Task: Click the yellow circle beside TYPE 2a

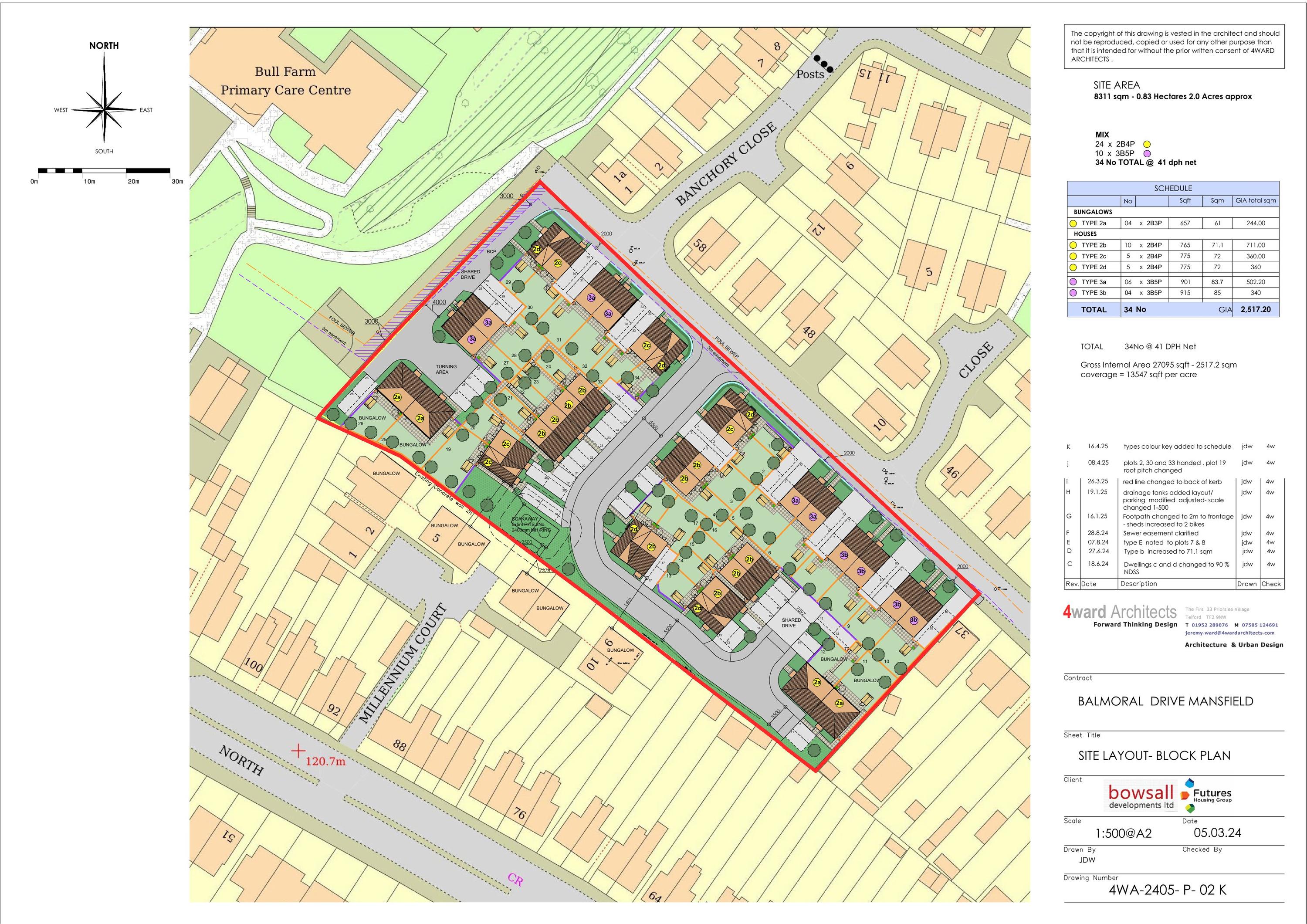Action: [1073, 224]
